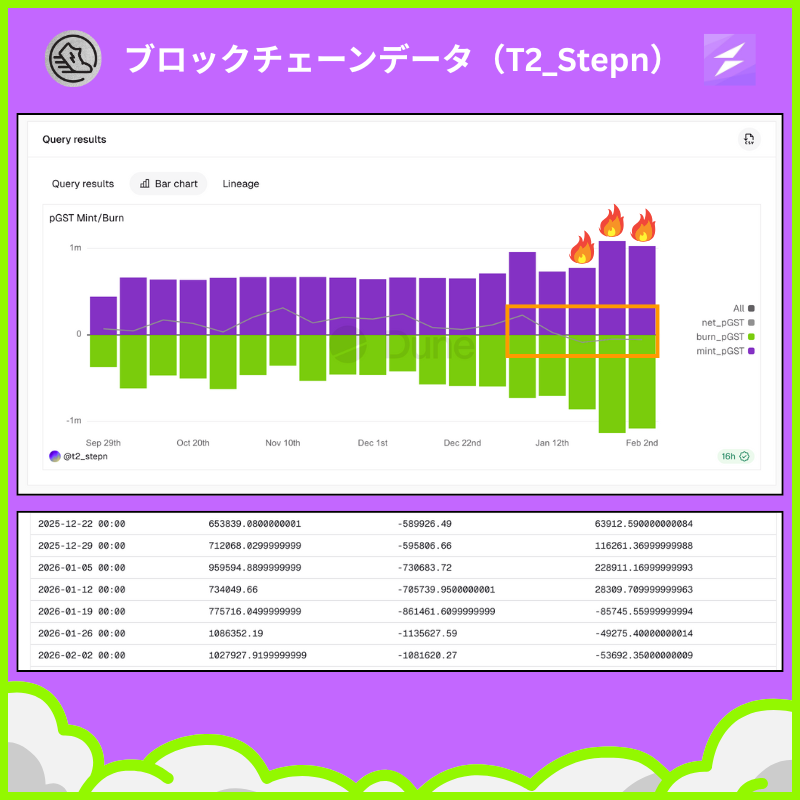Click net value -53692.35000000009
The height and width of the screenshot is (800, 800).
644,656
